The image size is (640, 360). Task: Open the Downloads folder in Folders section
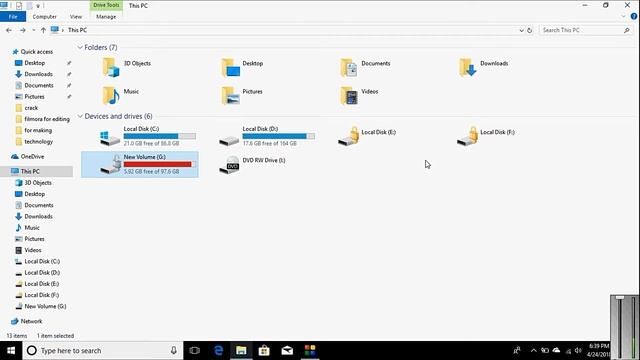click(468, 67)
